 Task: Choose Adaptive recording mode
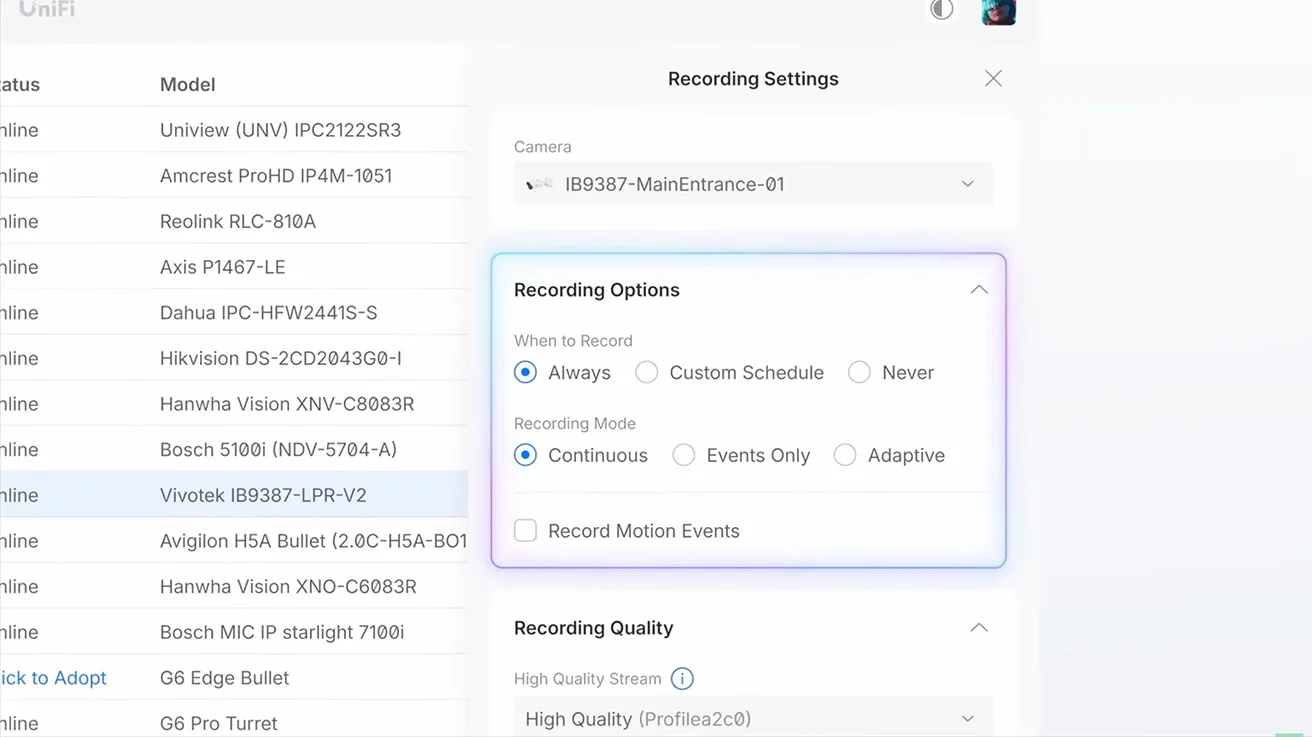point(845,455)
